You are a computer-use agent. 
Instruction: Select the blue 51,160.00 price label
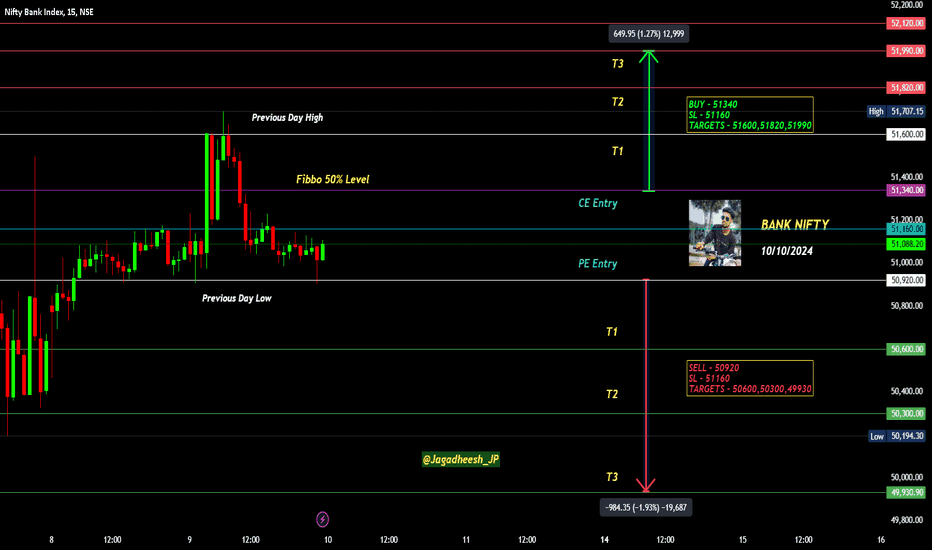pyautogui.click(x=906, y=229)
